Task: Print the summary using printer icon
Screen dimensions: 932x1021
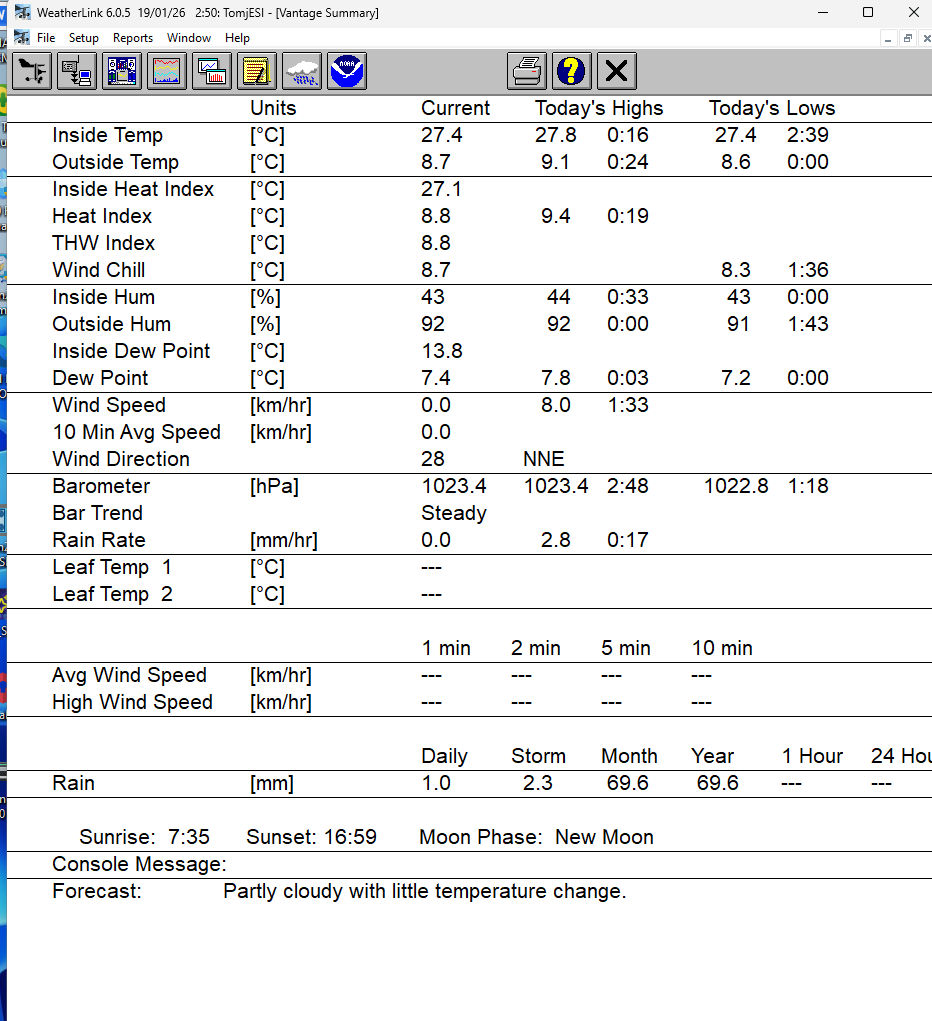Action: click(527, 72)
